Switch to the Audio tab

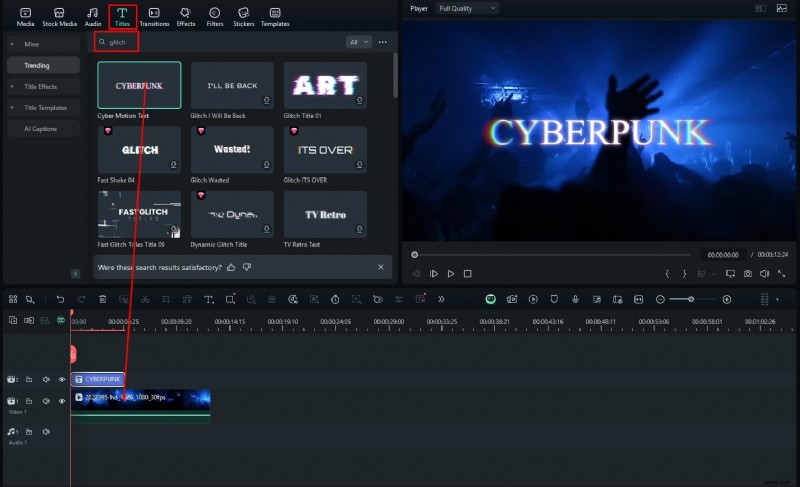click(x=92, y=16)
